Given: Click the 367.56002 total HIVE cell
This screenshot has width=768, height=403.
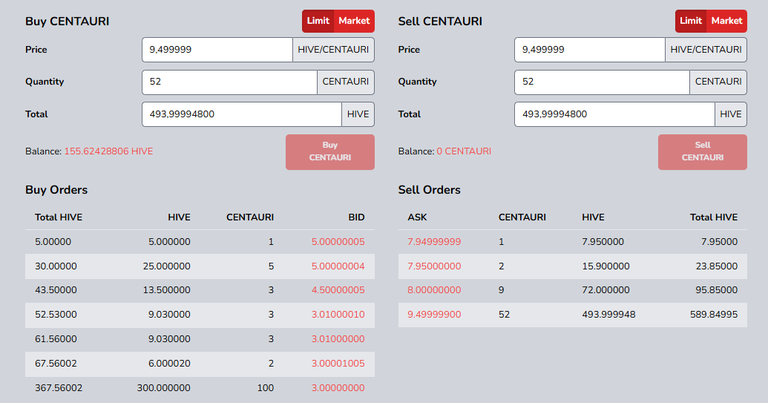Looking at the screenshot, I should pyautogui.click(x=59, y=388).
